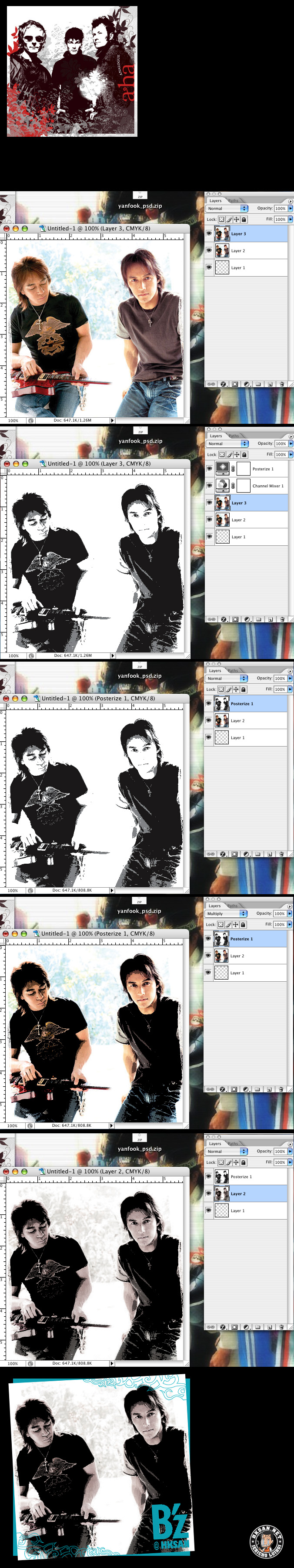Toggle eye icon of masked Posterize 1 adjustment layer
The width and height of the screenshot is (294, 1568).
pyautogui.click(x=210, y=469)
